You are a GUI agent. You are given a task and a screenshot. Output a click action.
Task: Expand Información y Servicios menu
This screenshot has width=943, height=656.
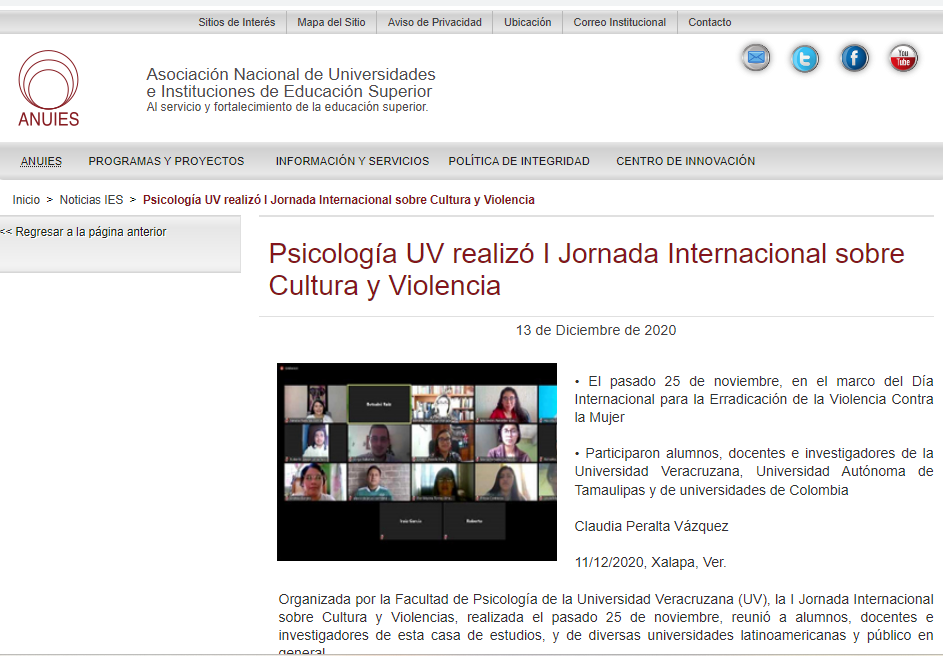(x=352, y=161)
